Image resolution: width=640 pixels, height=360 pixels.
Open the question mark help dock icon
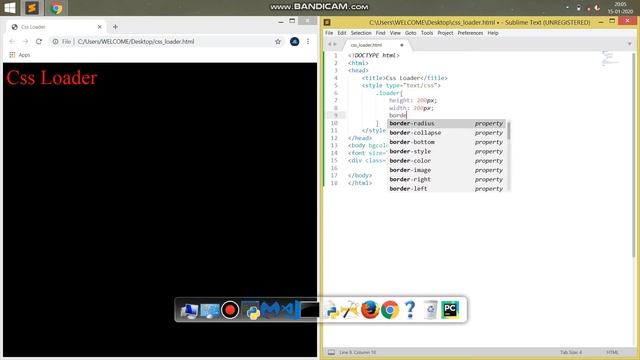pos(410,310)
